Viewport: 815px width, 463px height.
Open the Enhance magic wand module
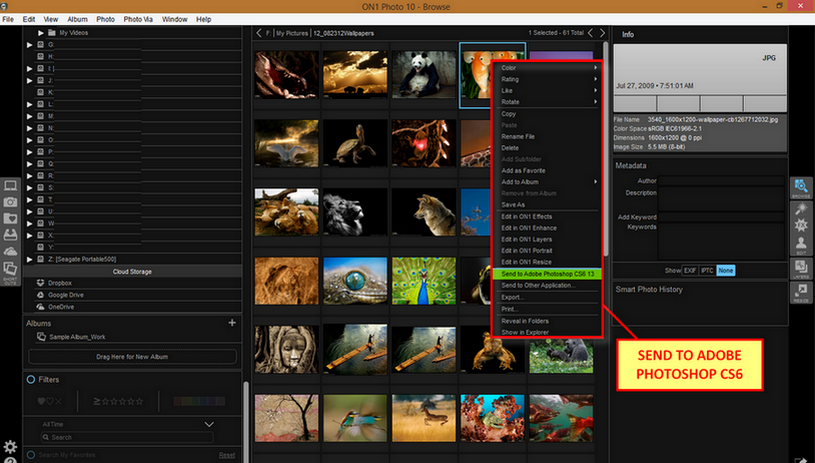click(801, 208)
